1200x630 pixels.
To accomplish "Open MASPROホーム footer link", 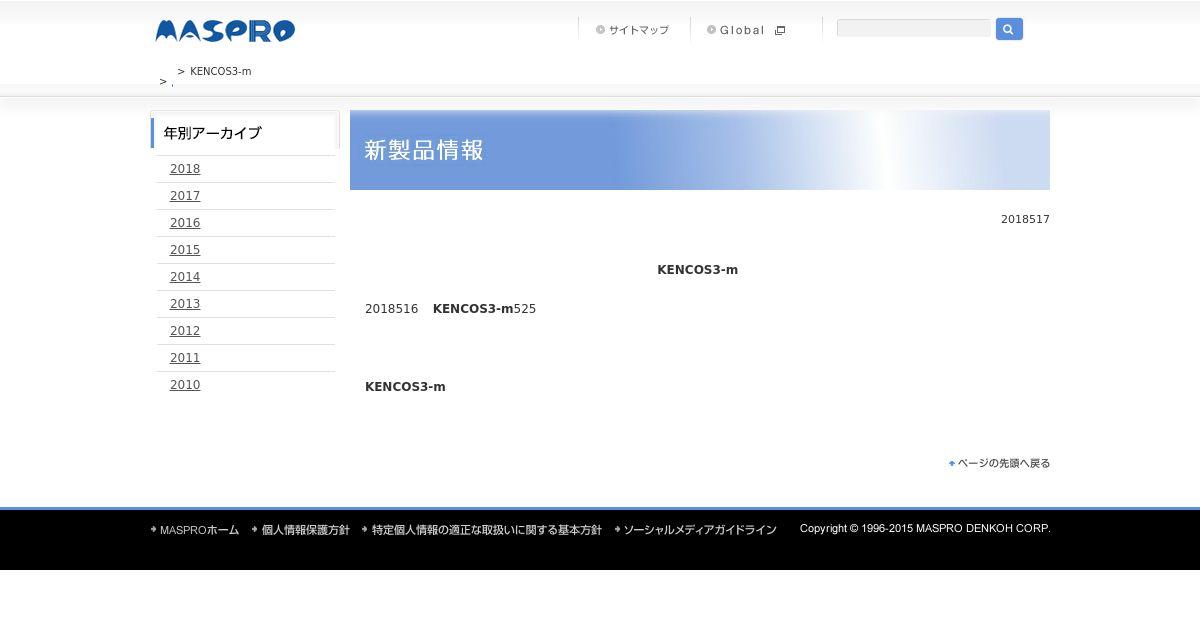I will (195, 530).
